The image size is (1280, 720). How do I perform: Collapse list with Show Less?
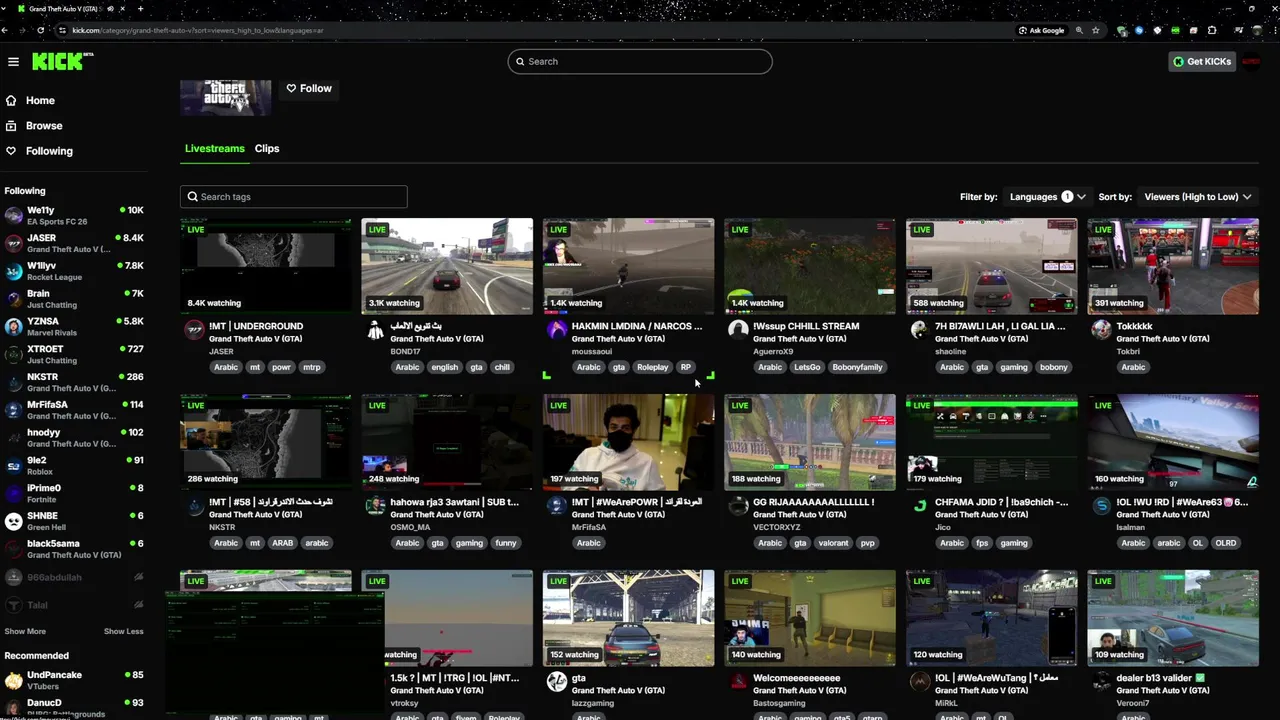click(123, 632)
